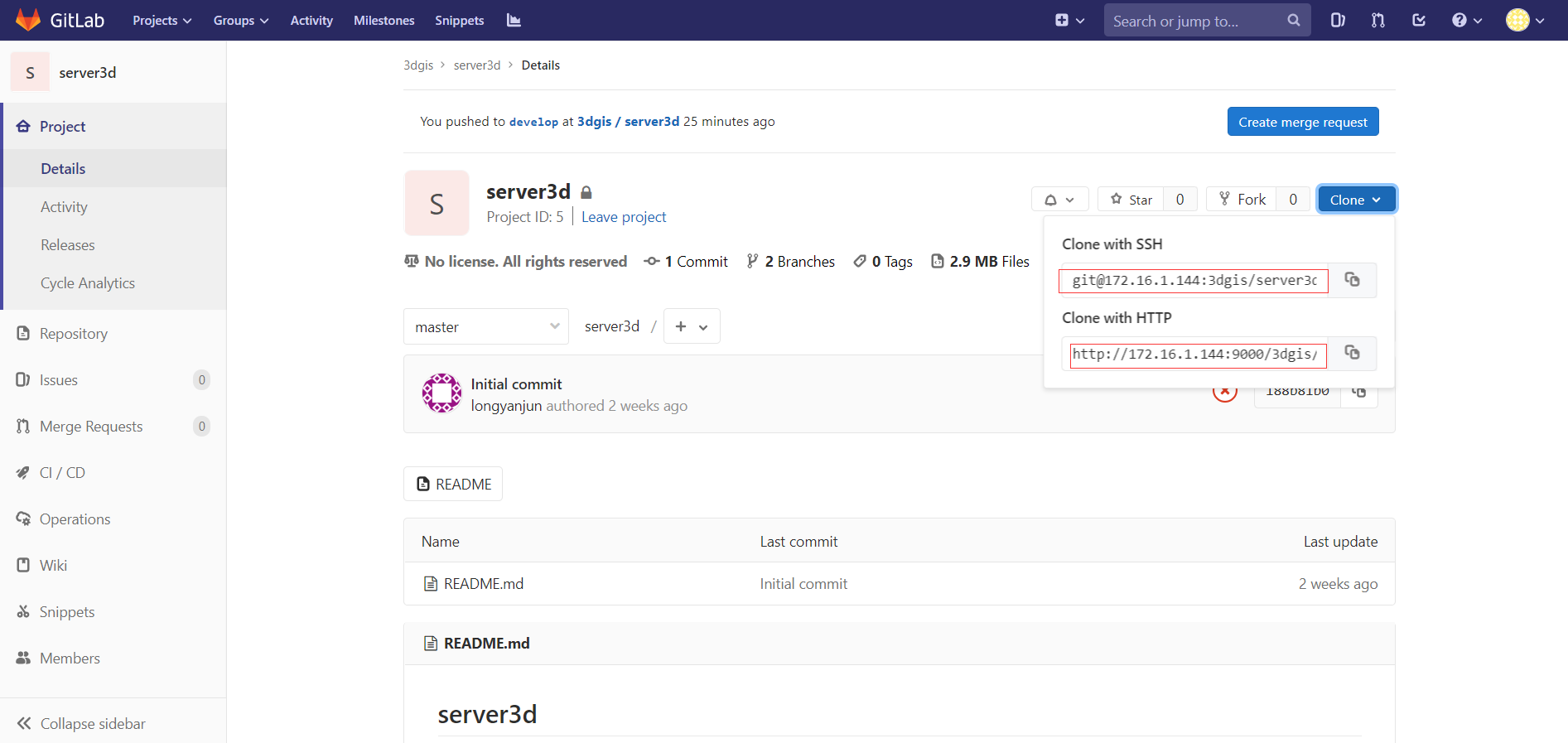Copy the SSH clone URL
This screenshot has width=1568, height=743.
[1352, 280]
